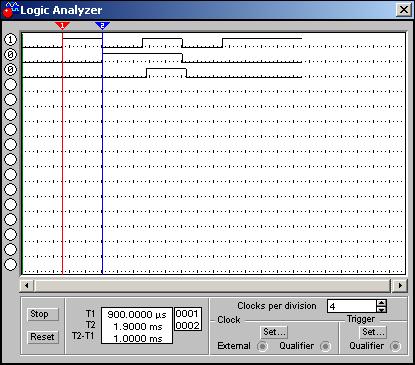Image resolution: width=415 pixels, height=365 pixels.
Task: Click the Reset button
Action: (x=43, y=337)
